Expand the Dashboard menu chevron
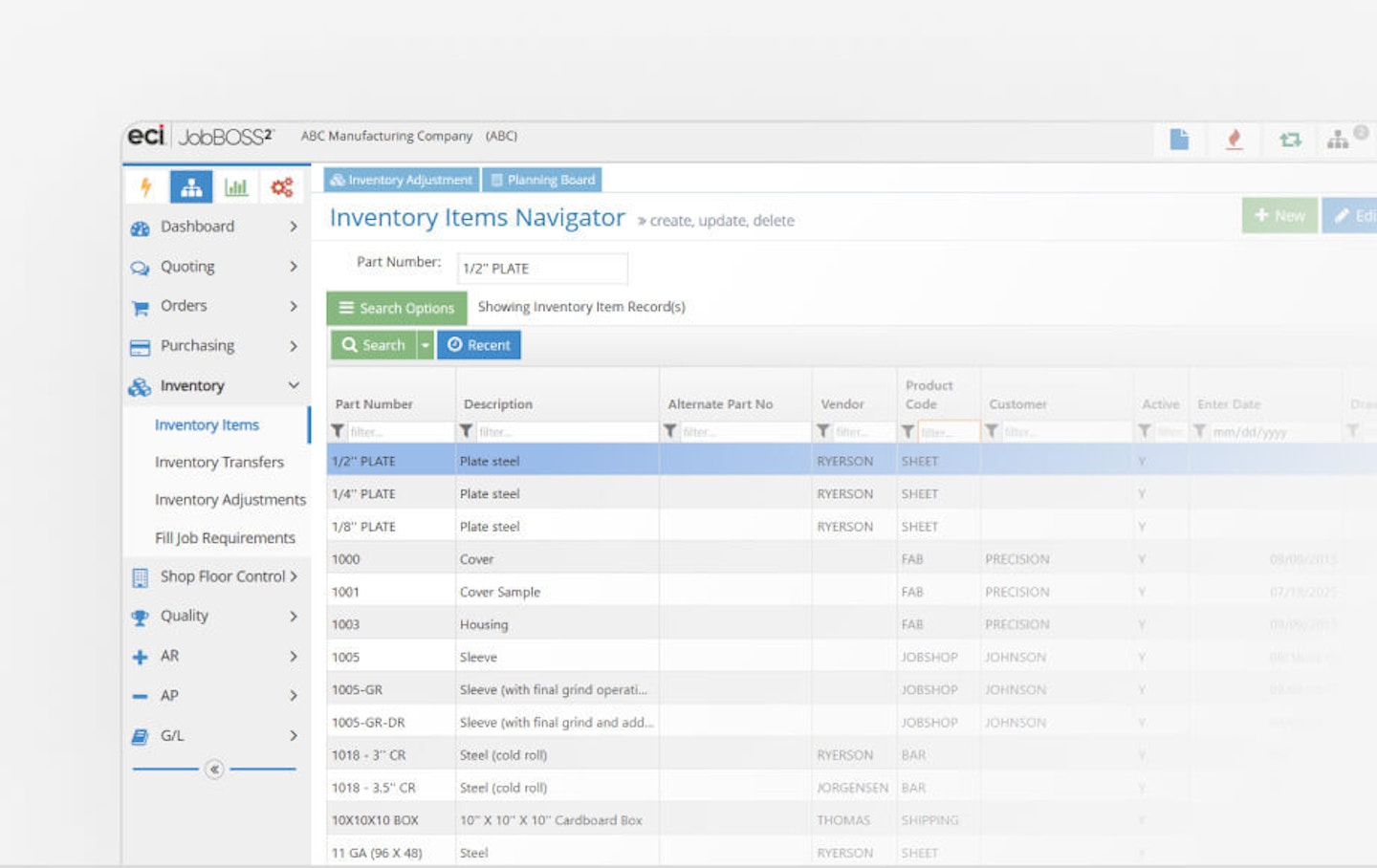 (x=294, y=227)
